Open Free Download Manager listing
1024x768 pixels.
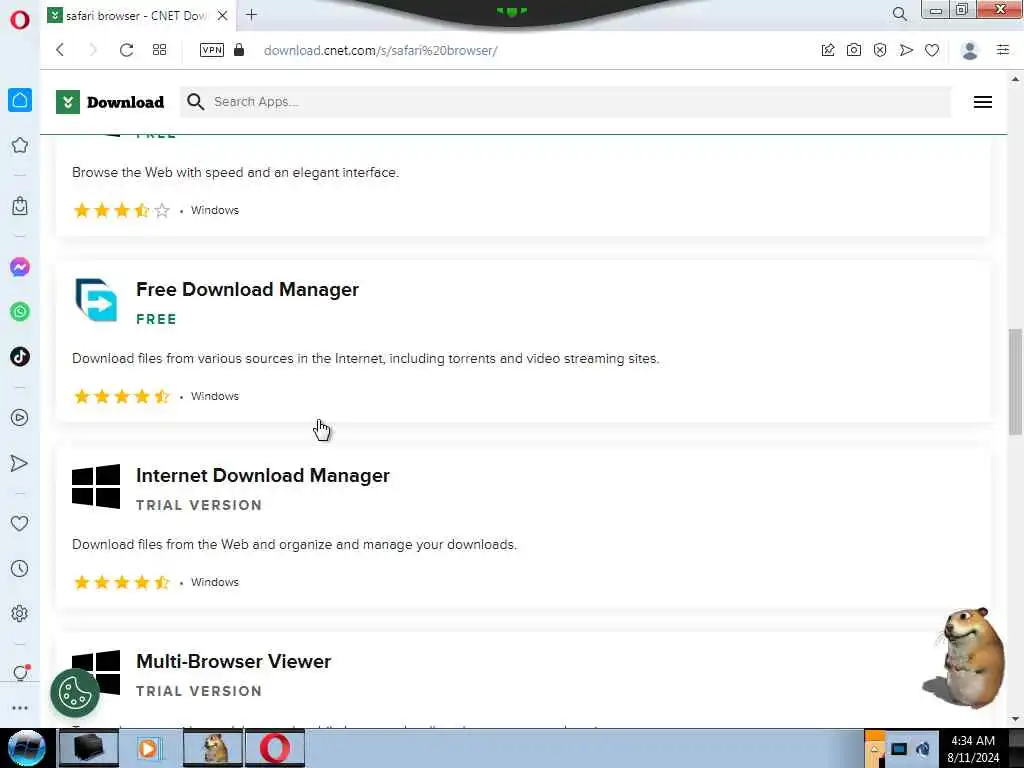248,289
